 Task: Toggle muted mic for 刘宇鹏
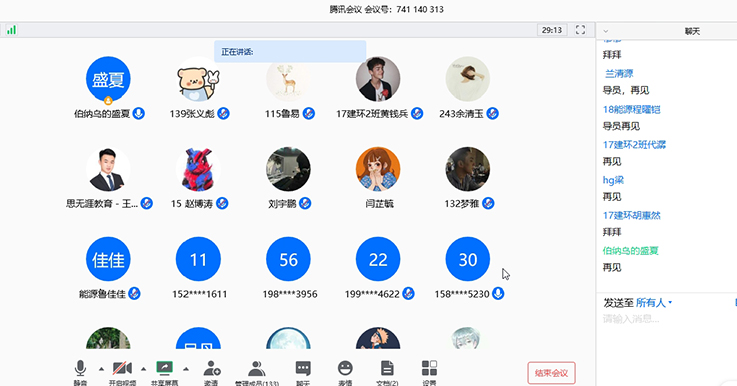(x=305, y=204)
